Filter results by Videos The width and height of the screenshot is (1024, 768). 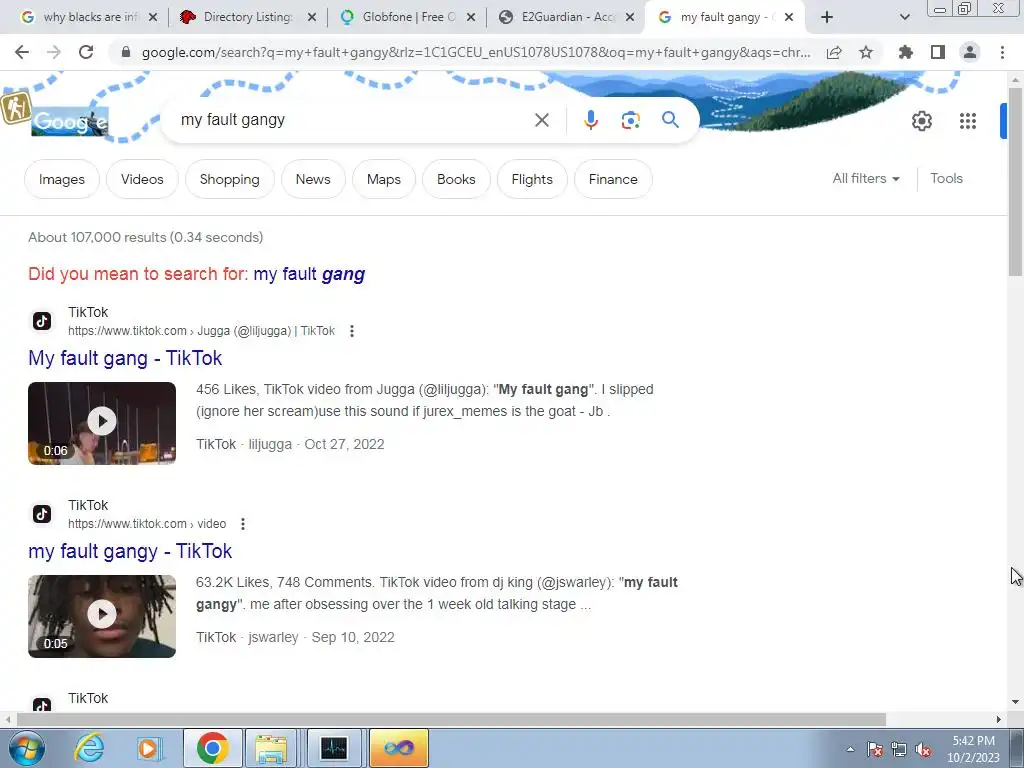point(142,179)
